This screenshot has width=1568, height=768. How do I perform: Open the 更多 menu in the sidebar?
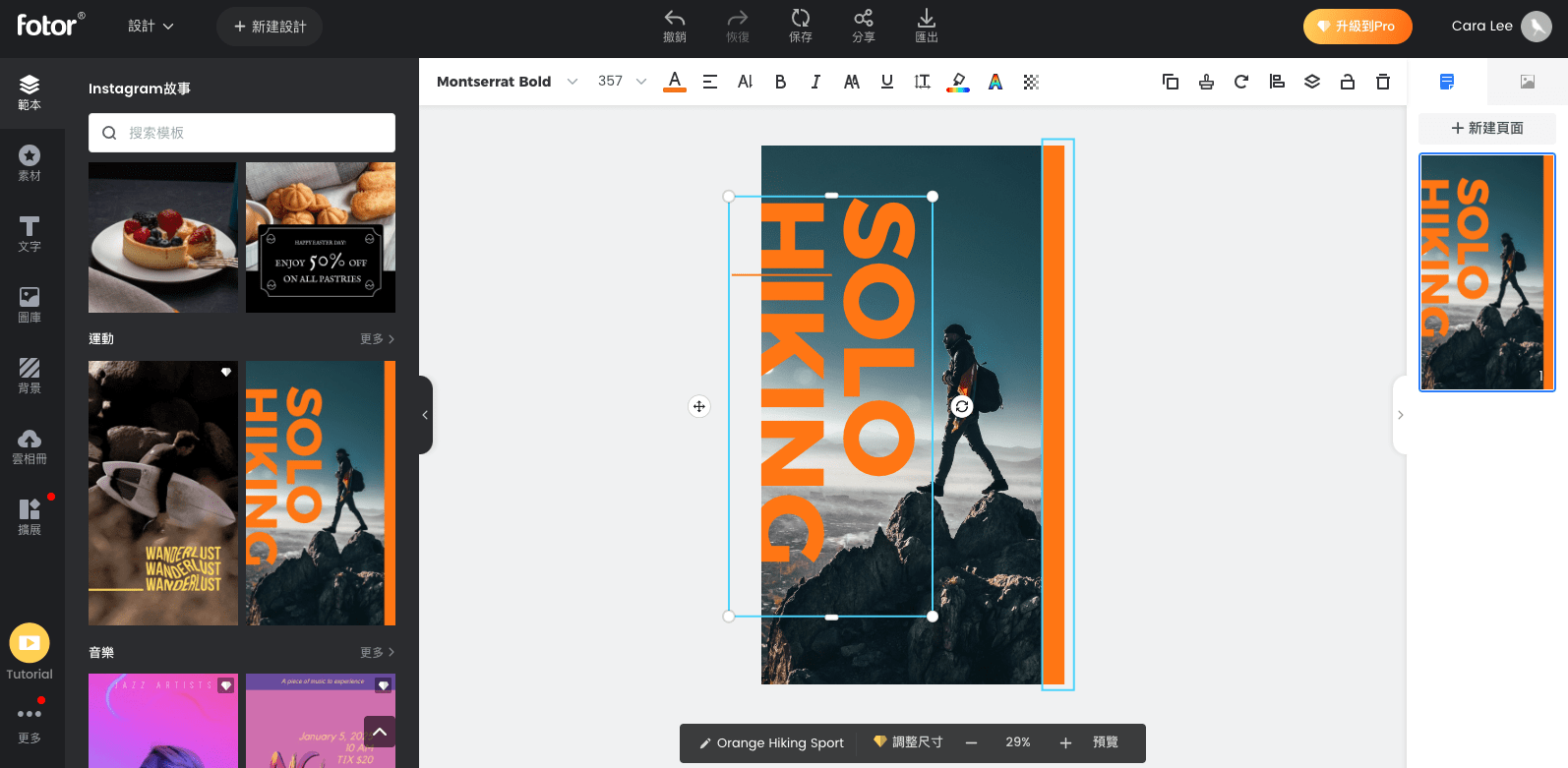click(x=30, y=724)
